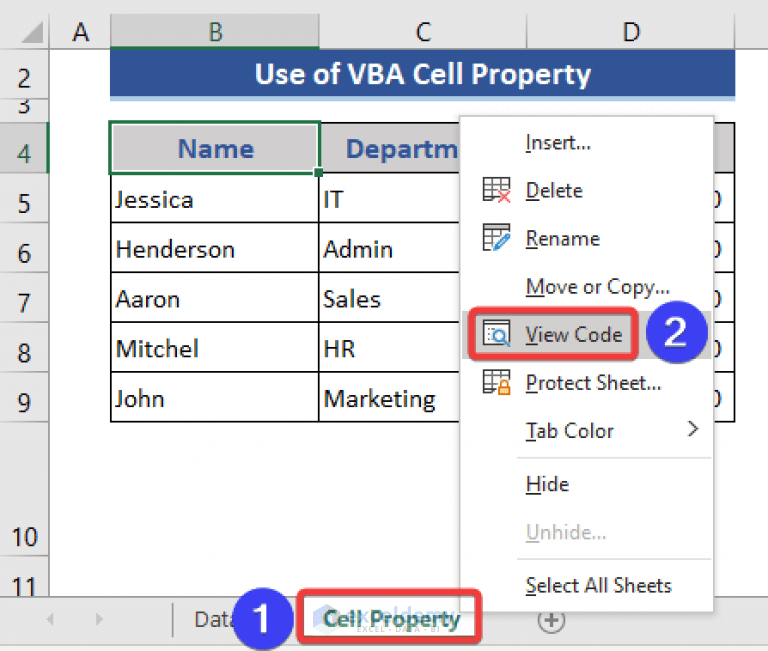Image resolution: width=768 pixels, height=651 pixels.
Task: Click the Admin department cell
Action: 390,248
